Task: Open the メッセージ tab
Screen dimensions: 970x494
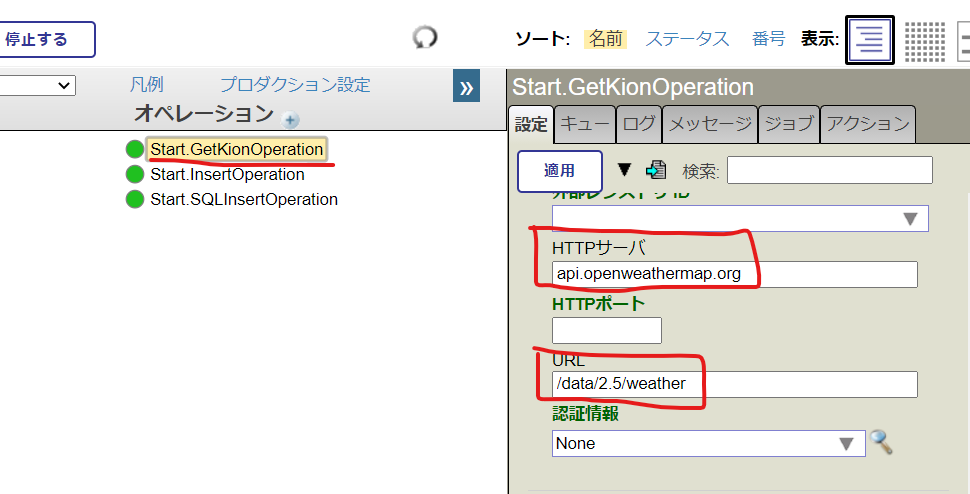Action: pos(709,124)
